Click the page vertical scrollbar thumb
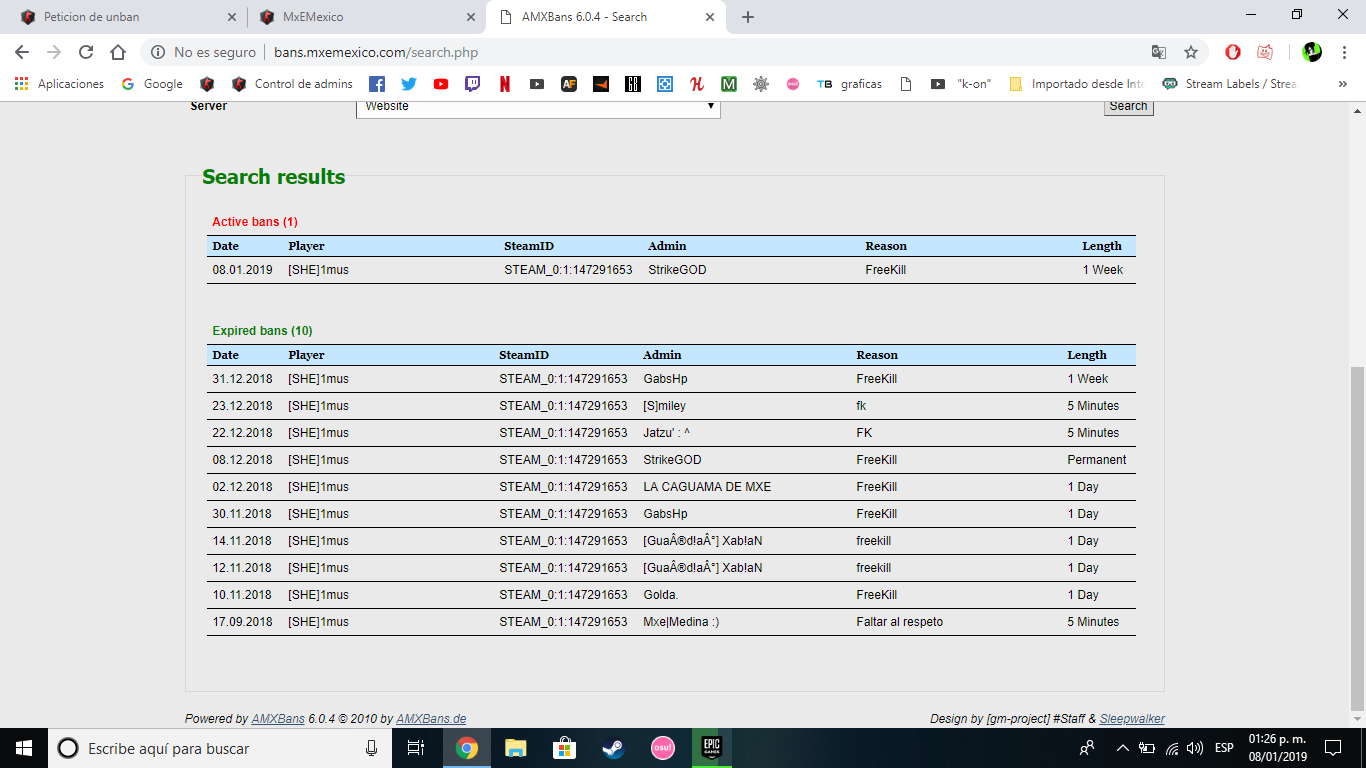The image size is (1366, 768). tap(1357, 537)
